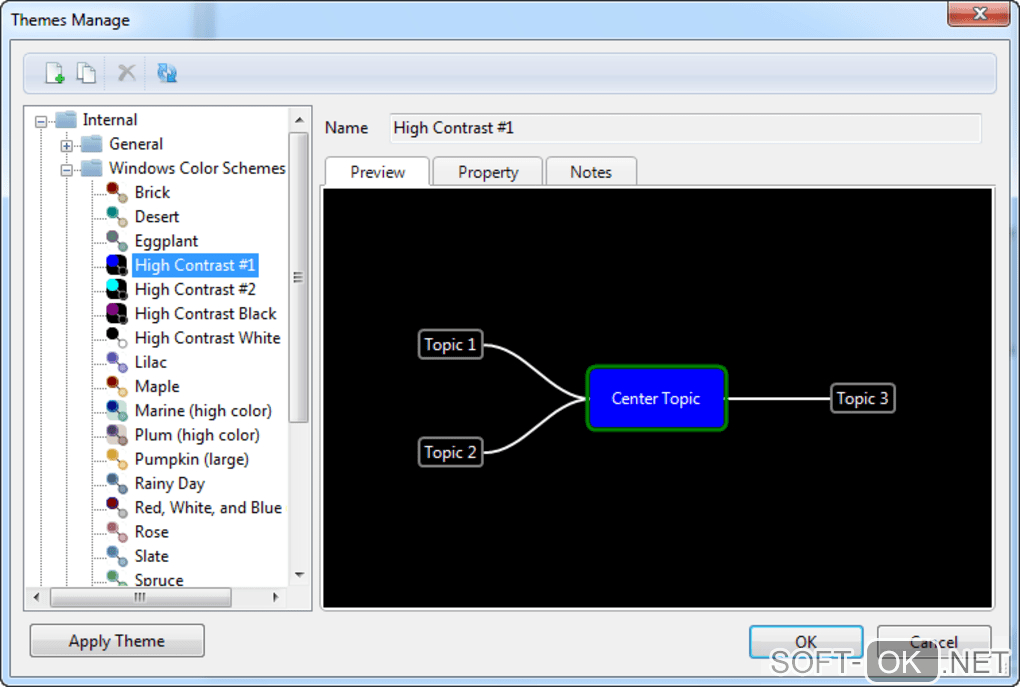
Task: Click the High Contrast Black theme icon
Action: pos(117,314)
